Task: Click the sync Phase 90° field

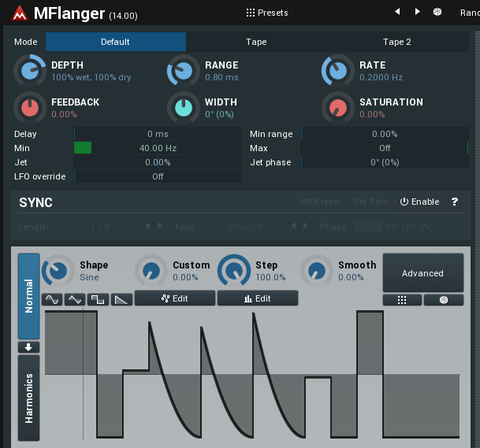Action: (x=409, y=227)
